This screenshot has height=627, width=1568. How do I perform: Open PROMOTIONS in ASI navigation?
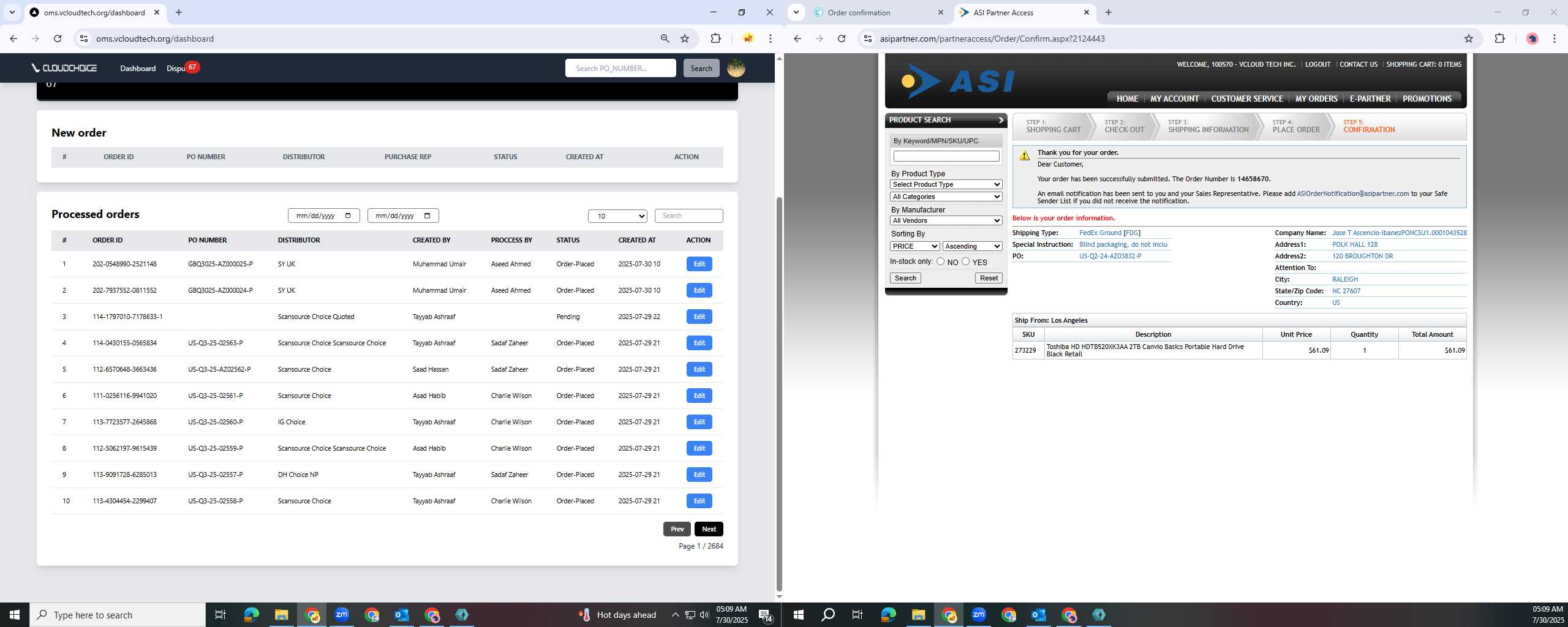1427,99
